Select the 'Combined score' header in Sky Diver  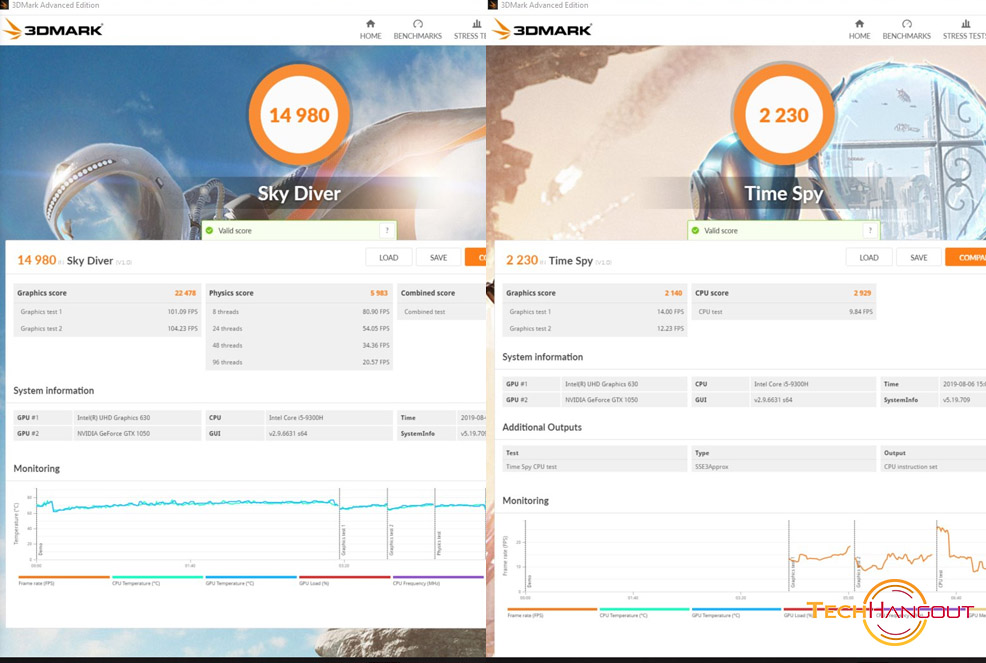(x=441, y=292)
